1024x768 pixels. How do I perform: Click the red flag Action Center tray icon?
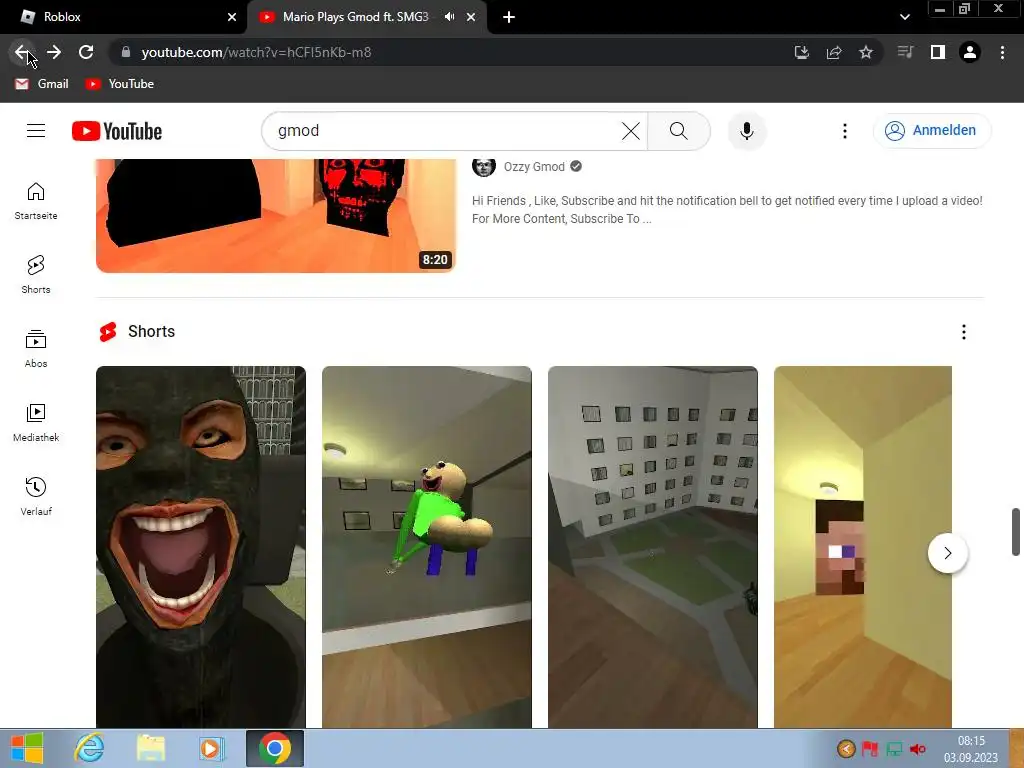point(870,748)
